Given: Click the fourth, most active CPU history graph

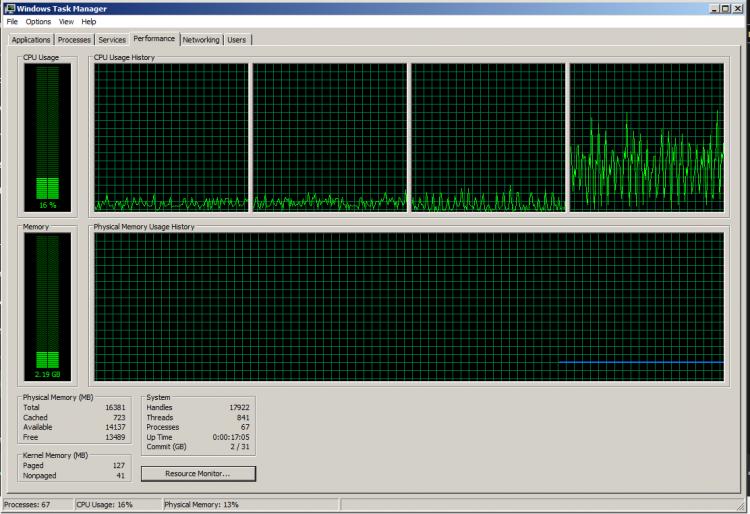Looking at the screenshot, I should 646,137.
